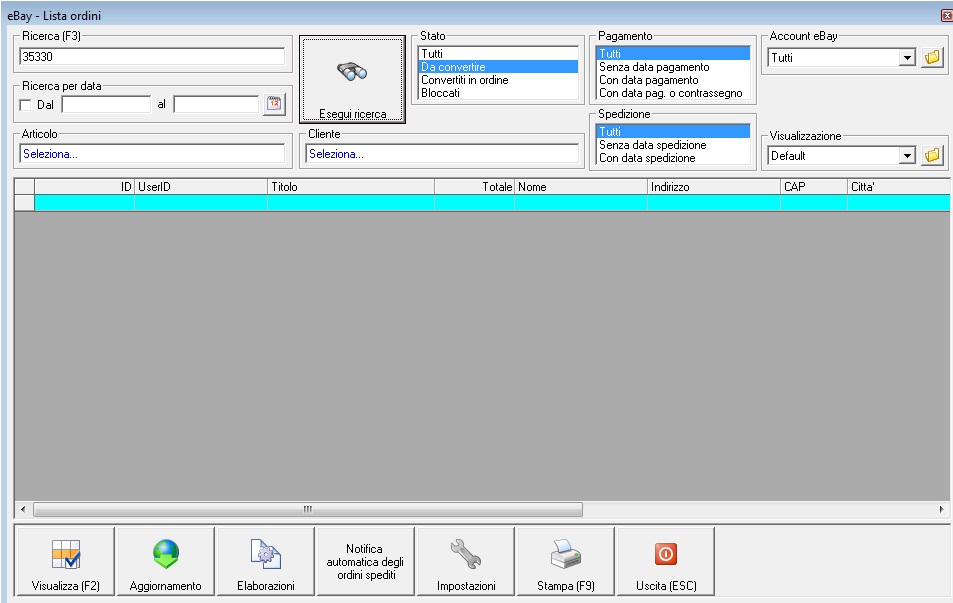Select Senza data pagamento option
953x603 pixels.
(x=673, y=67)
